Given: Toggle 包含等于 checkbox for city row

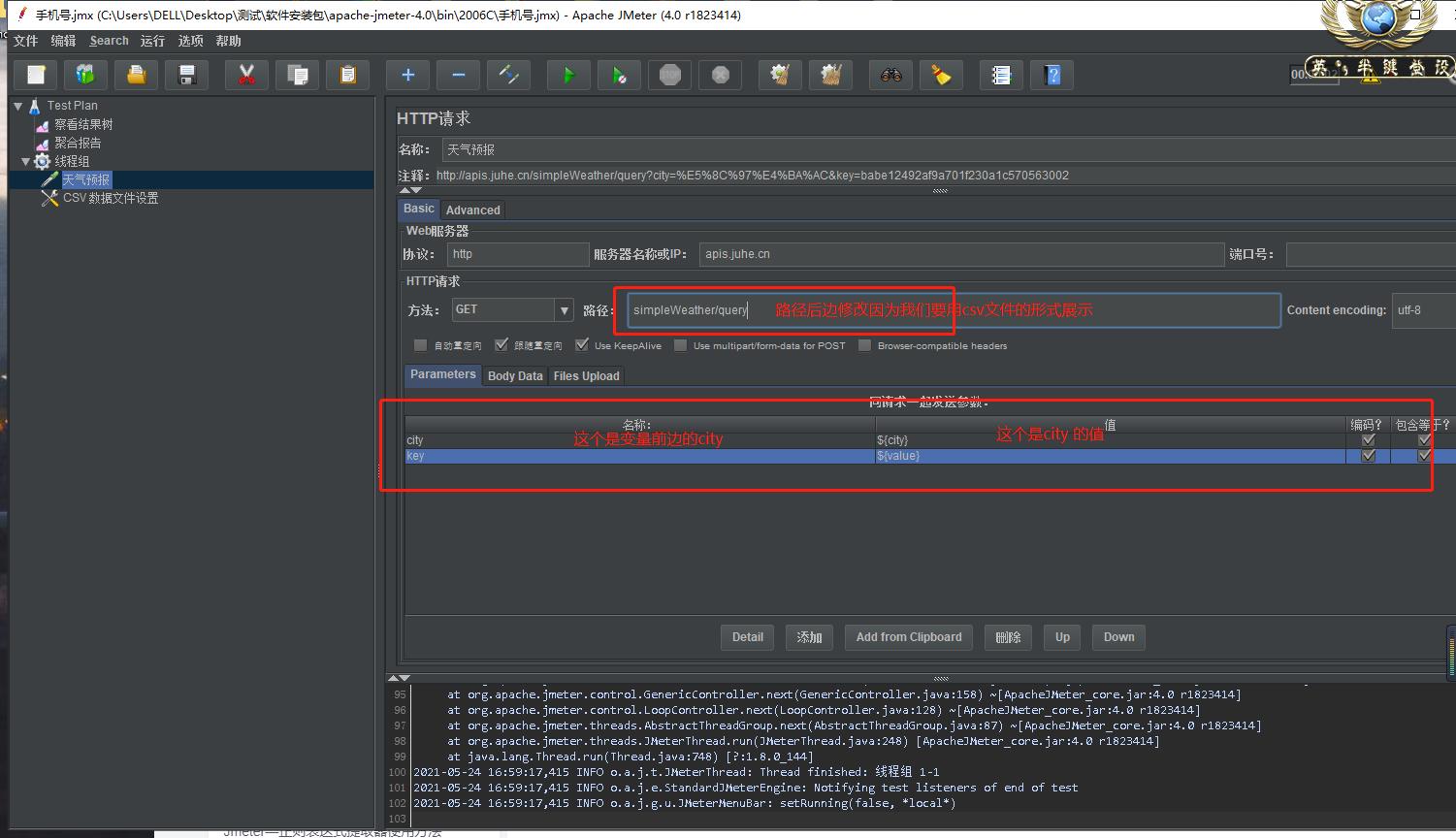Looking at the screenshot, I should [x=1424, y=440].
